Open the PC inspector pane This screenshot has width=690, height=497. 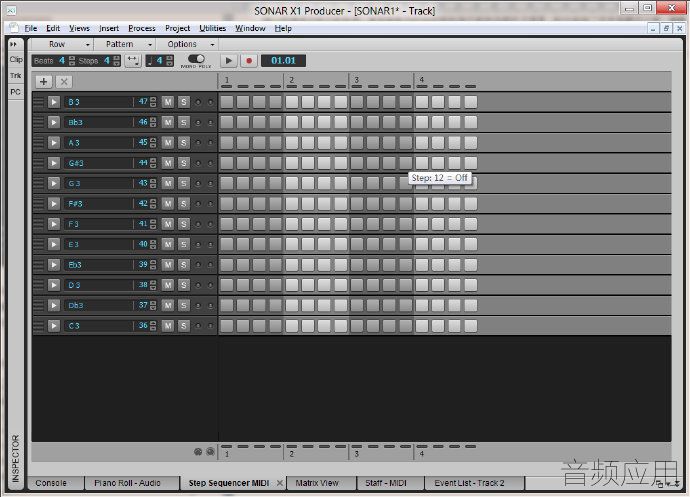click(x=16, y=92)
